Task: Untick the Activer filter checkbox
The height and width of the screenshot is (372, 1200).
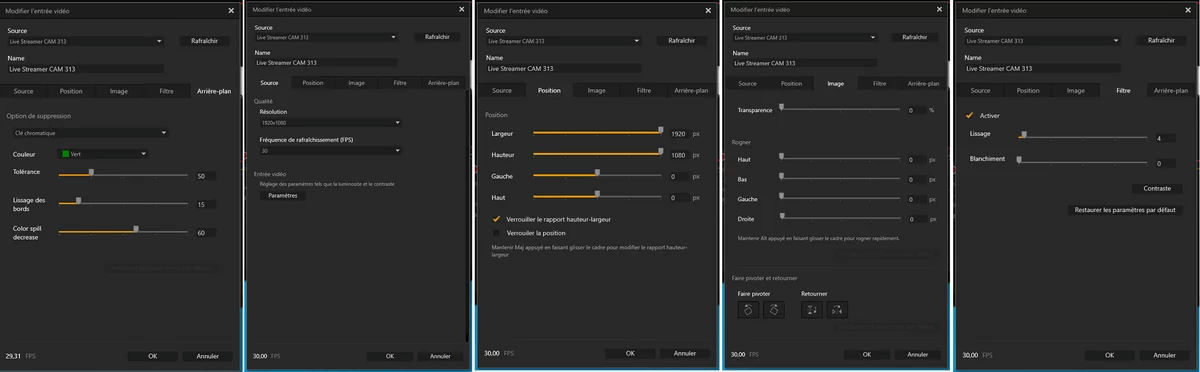Action: [970, 115]
